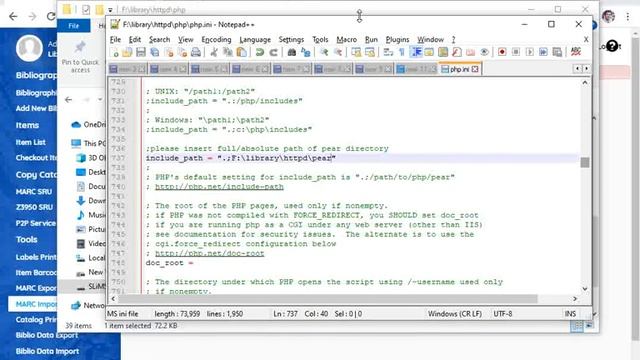Open the Replace dialog icon
The width and height of the screenshot is (640, 360).
(305, 52)
